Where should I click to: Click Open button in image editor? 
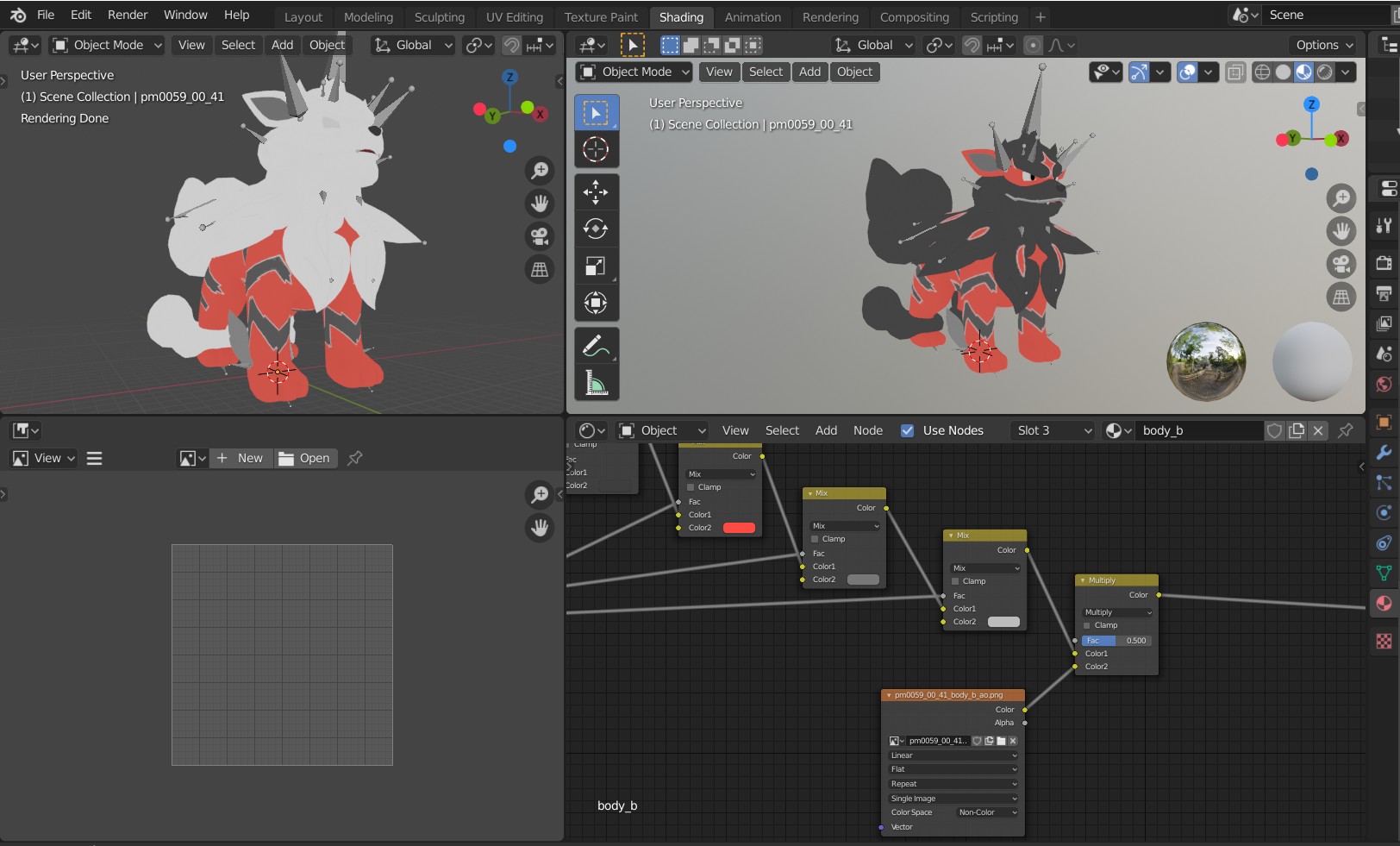(305, 458)
